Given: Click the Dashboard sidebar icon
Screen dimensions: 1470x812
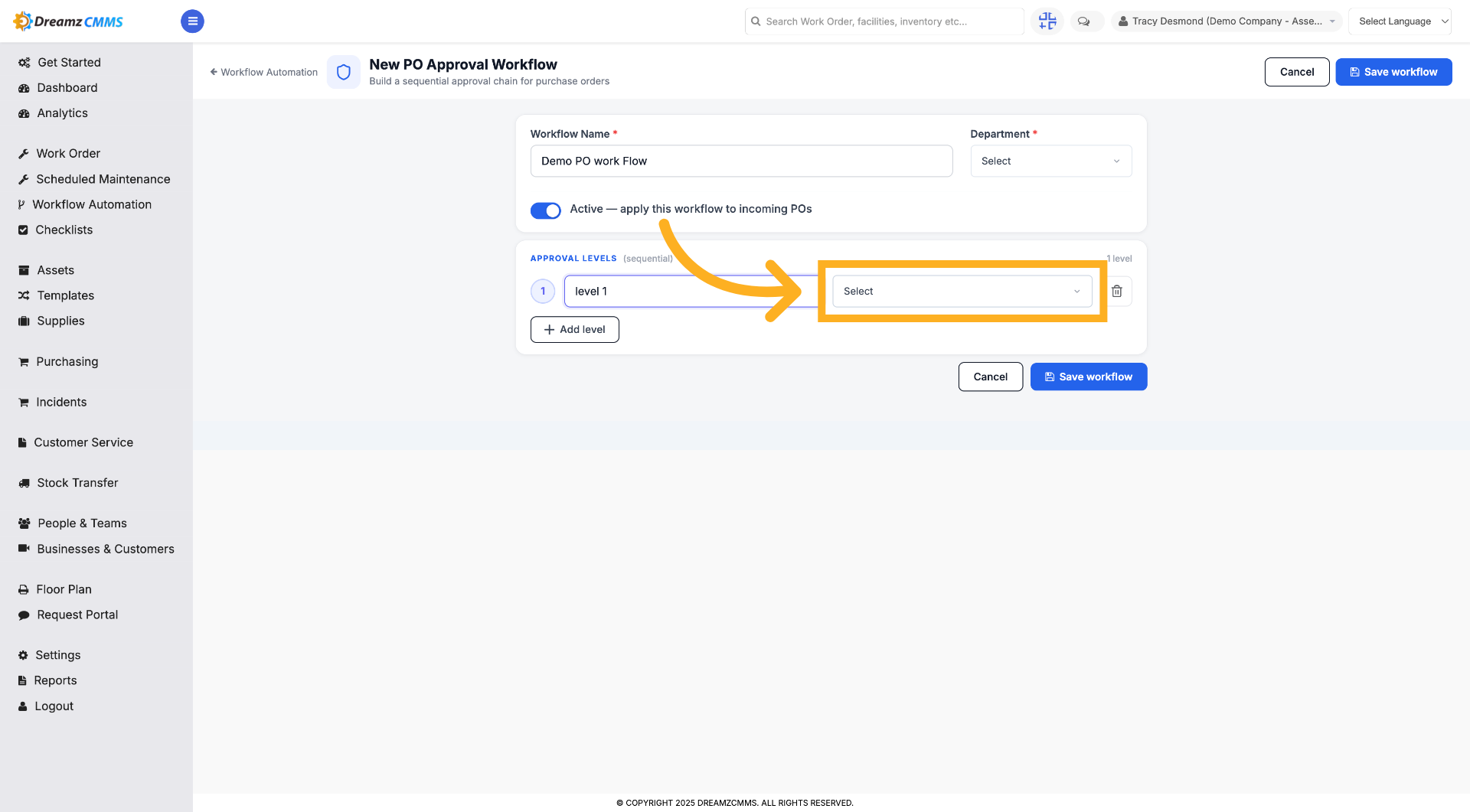Looking at the screenshot, I should (x=24, y=88).
